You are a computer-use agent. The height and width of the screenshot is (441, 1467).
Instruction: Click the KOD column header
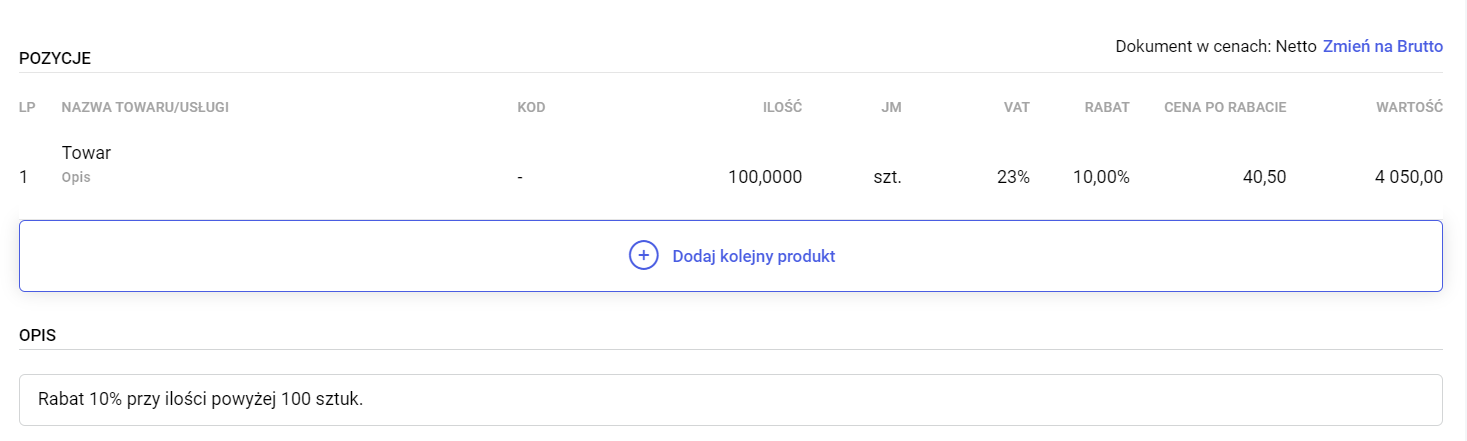pos(531,107)
